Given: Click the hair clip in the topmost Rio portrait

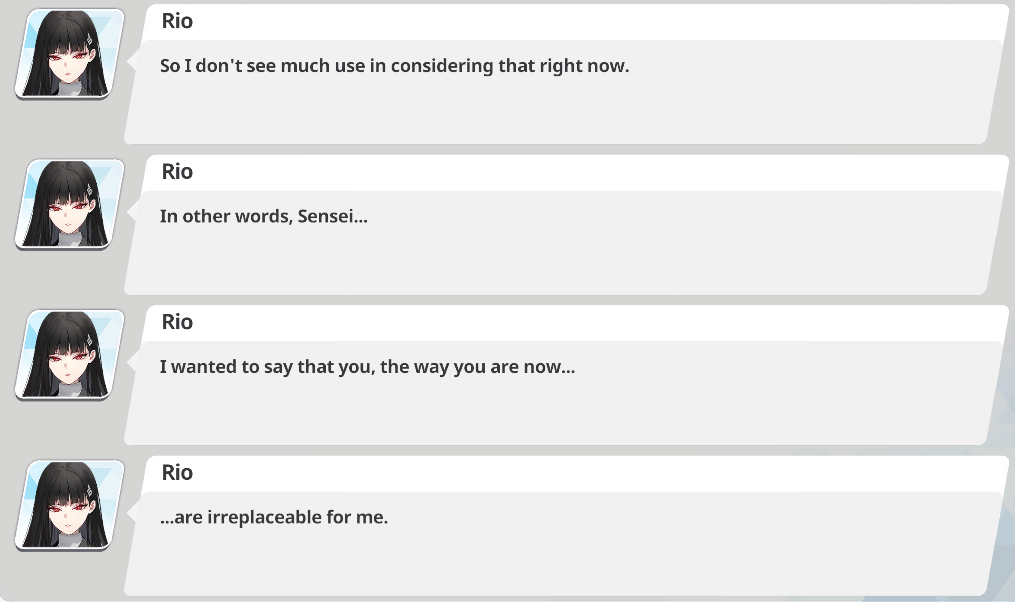Looking at the screenshot, I should click(x=90, y=40).
